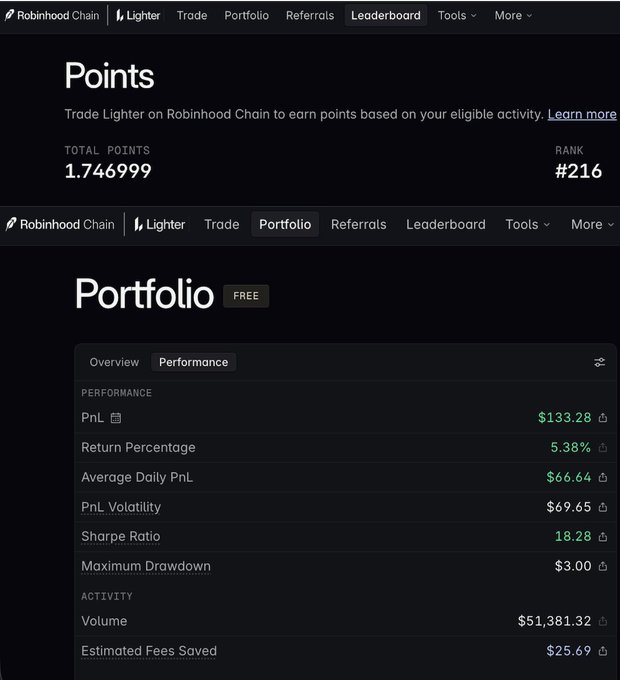Expand Tools dropdown in Portfolio header
The width and height of the screenshot is (620, 680).
point(528,224)
